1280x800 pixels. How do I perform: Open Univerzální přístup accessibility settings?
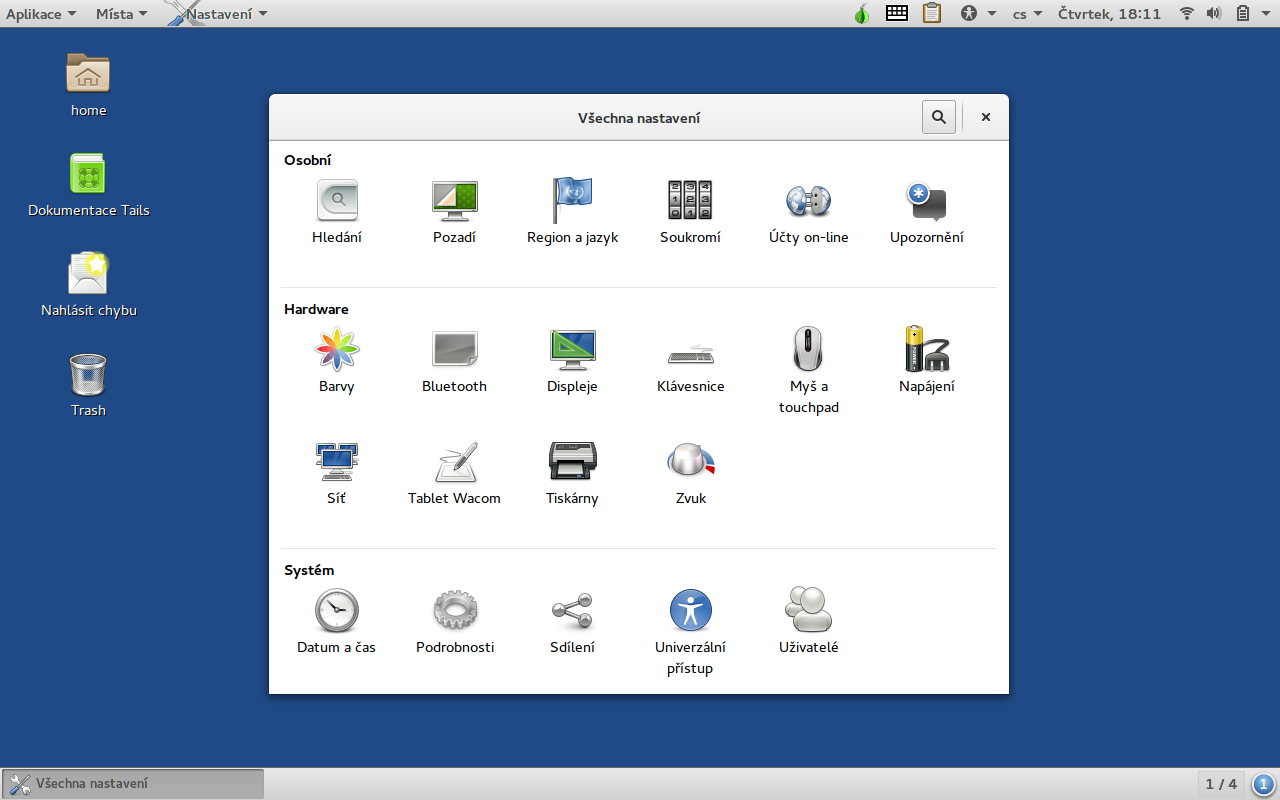(690, 632)
